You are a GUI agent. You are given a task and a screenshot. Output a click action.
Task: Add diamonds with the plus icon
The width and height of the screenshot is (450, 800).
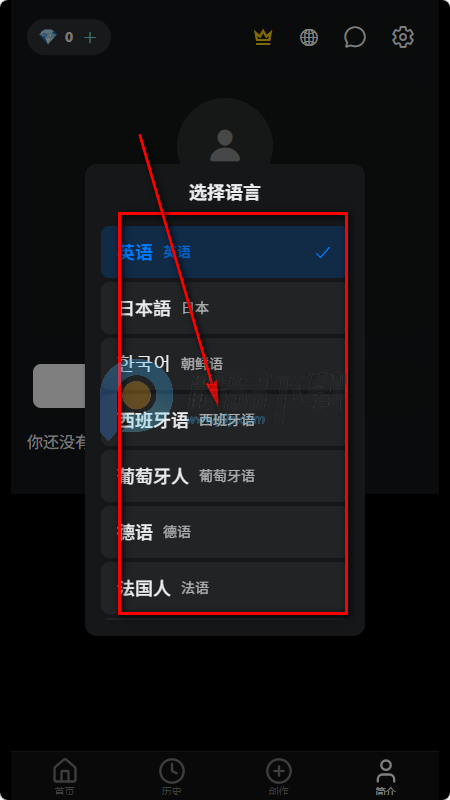(90, 37)
